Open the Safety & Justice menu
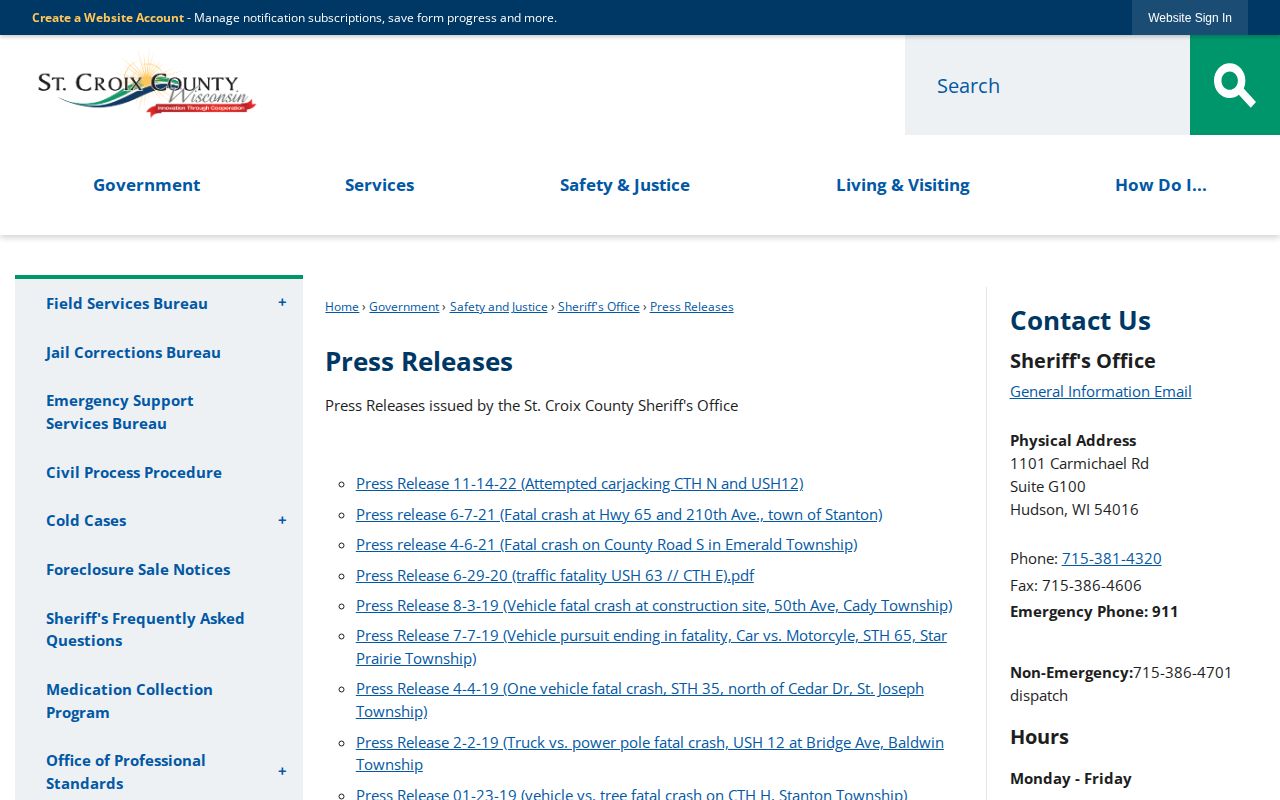 625,185
